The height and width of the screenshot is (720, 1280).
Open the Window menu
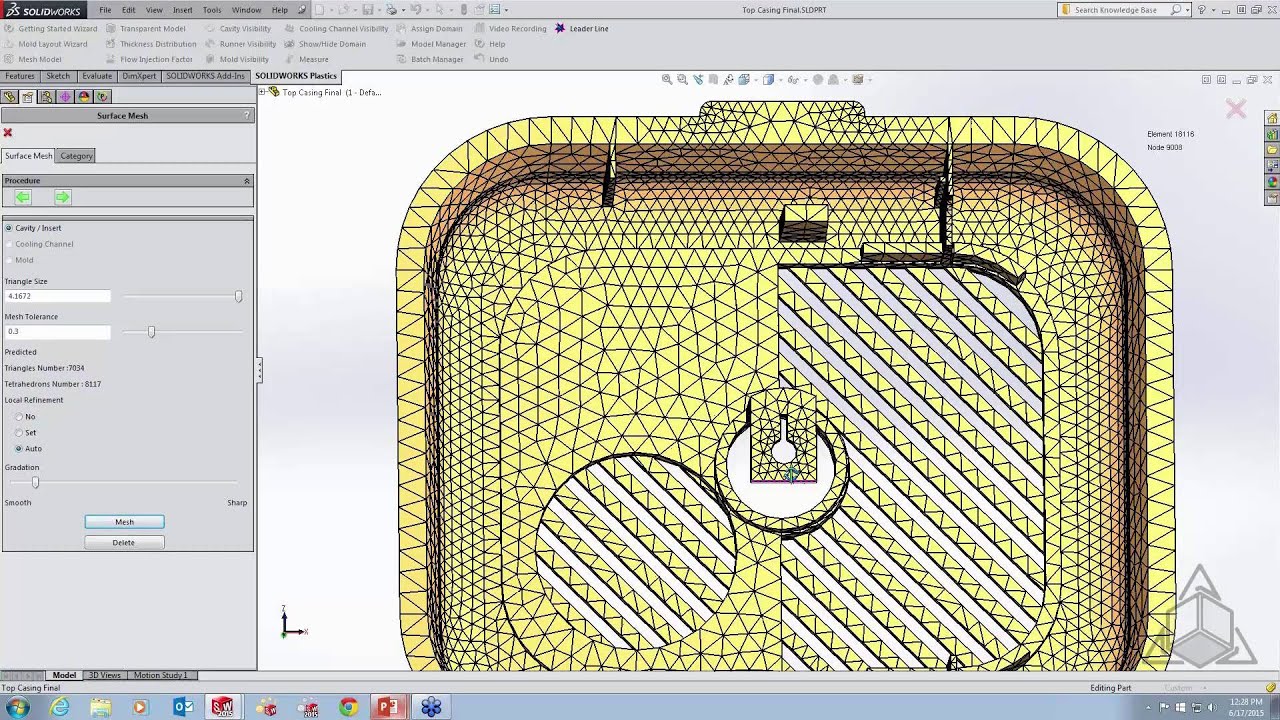coord(246,10)
